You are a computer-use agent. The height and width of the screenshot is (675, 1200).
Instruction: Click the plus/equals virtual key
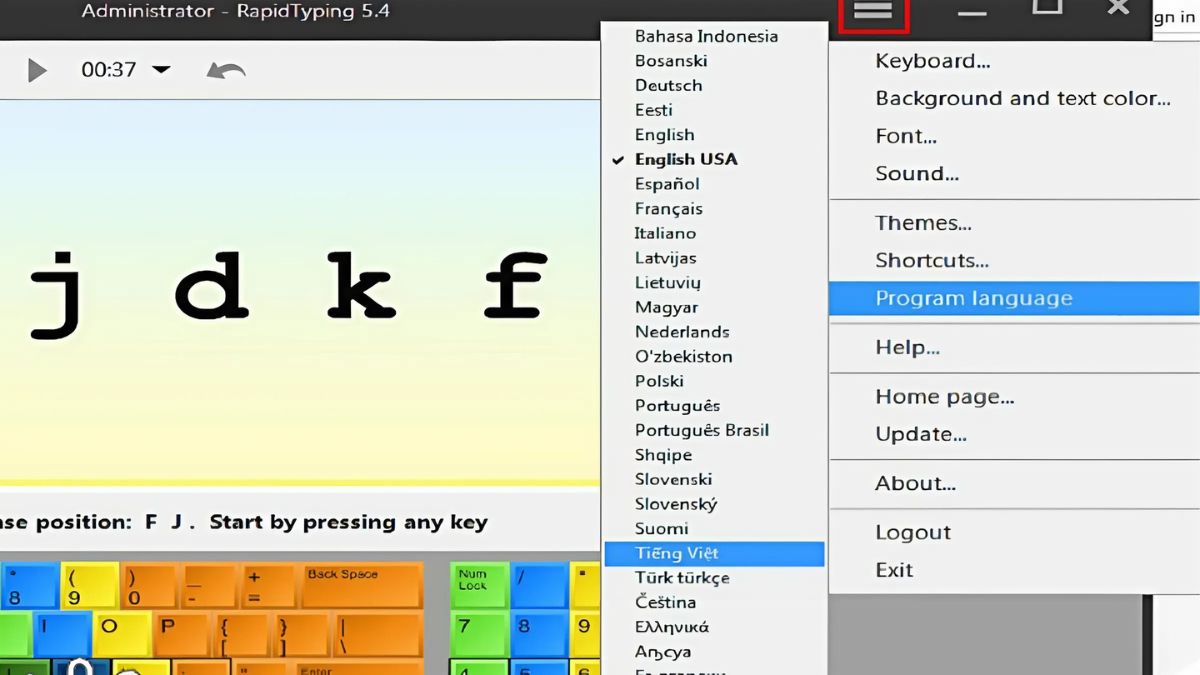269,586
